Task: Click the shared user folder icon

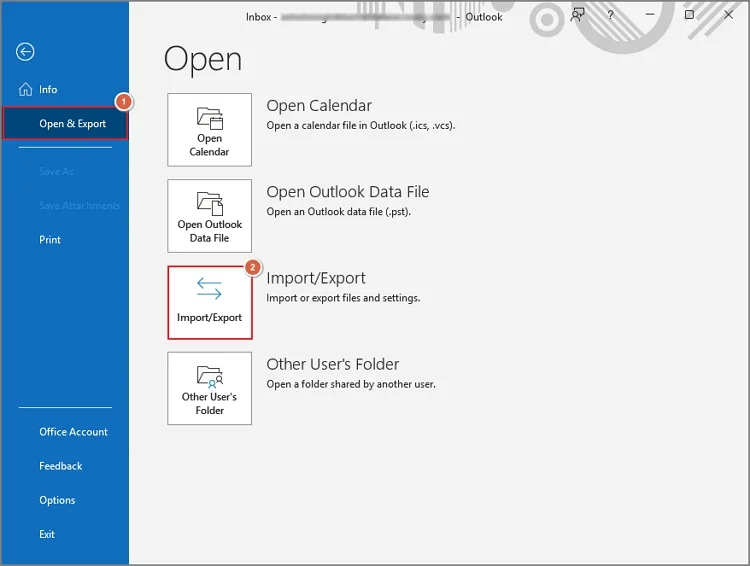Action: pos(210,377)
